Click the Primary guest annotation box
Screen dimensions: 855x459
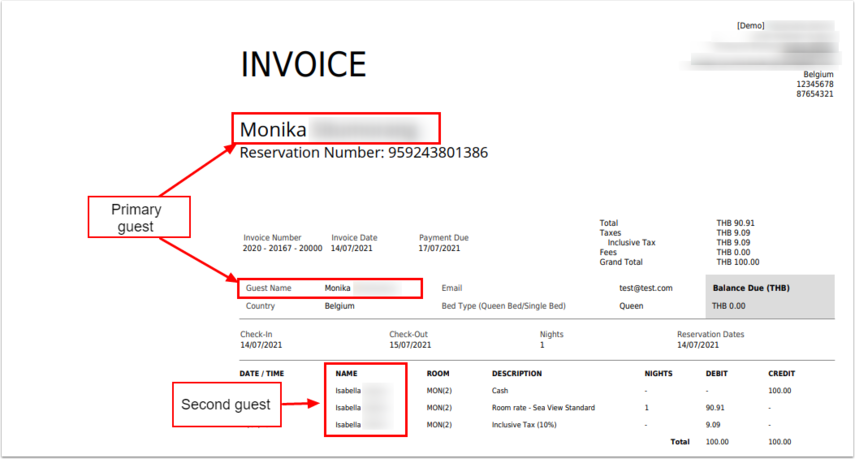coord(136,218)
